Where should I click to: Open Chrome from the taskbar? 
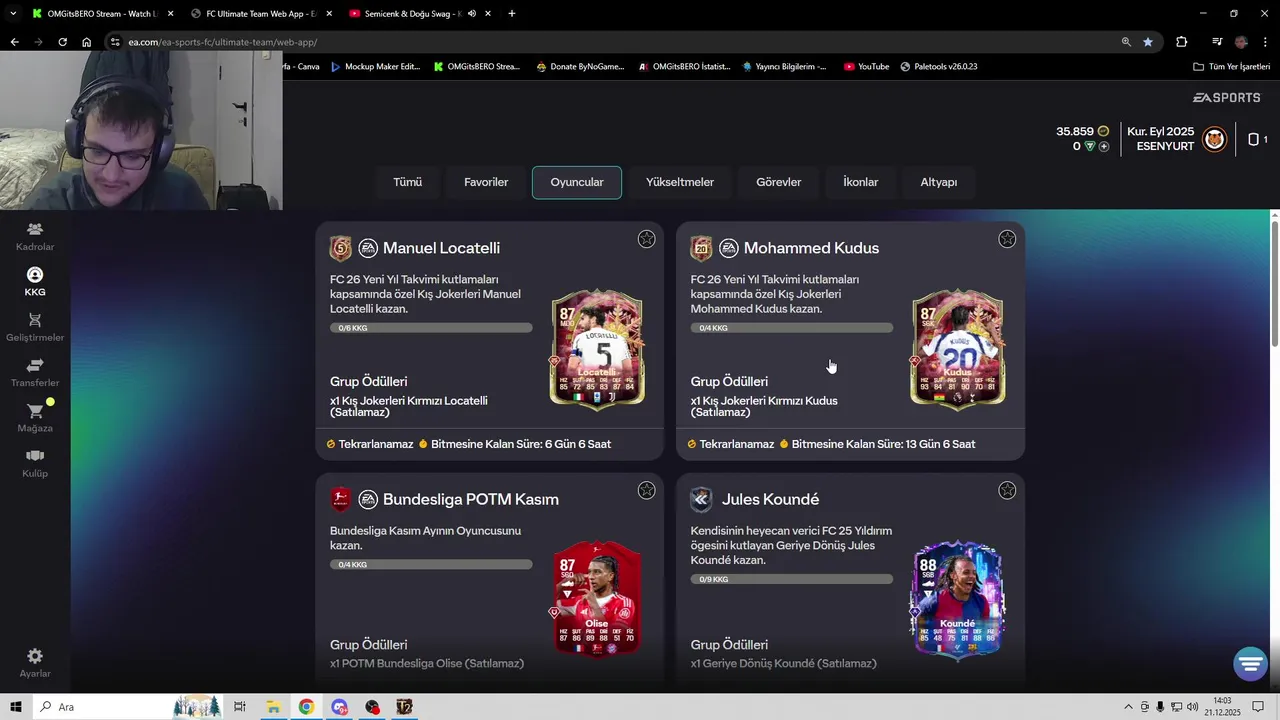pyautogui.click(x=306, y=707)
